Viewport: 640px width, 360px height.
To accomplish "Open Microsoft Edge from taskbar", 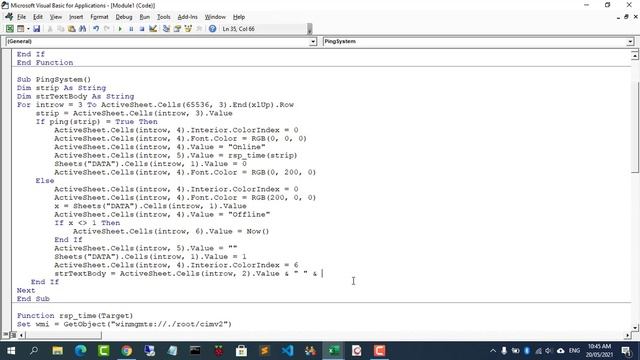I will (x=80, y=351).
